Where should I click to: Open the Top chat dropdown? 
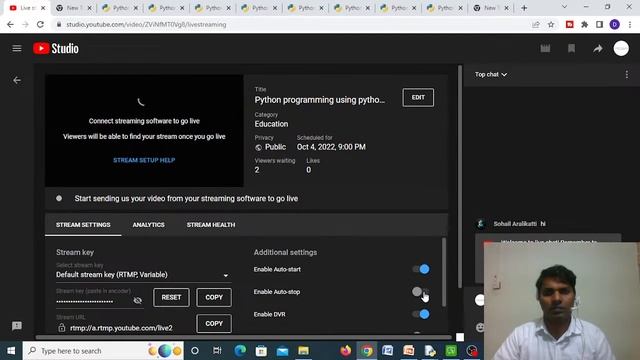click(491, 74)
